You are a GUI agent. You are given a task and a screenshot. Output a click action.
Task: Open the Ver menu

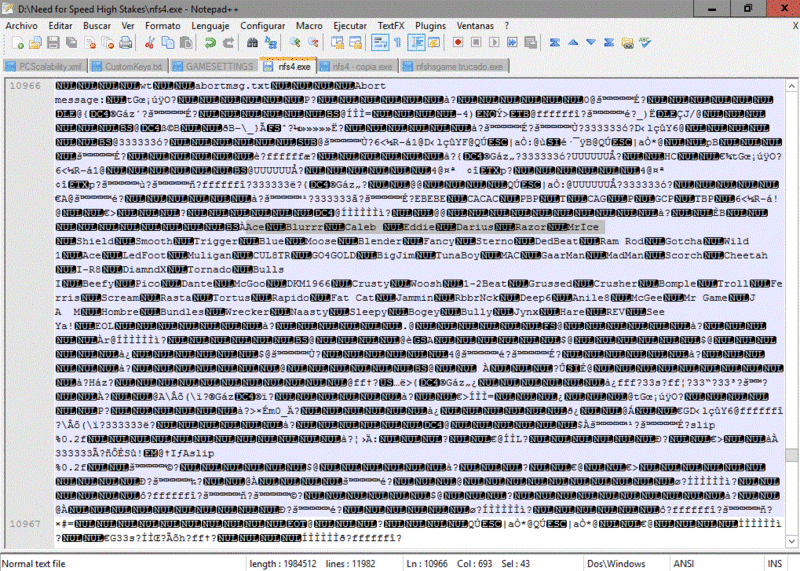[128, 26]
